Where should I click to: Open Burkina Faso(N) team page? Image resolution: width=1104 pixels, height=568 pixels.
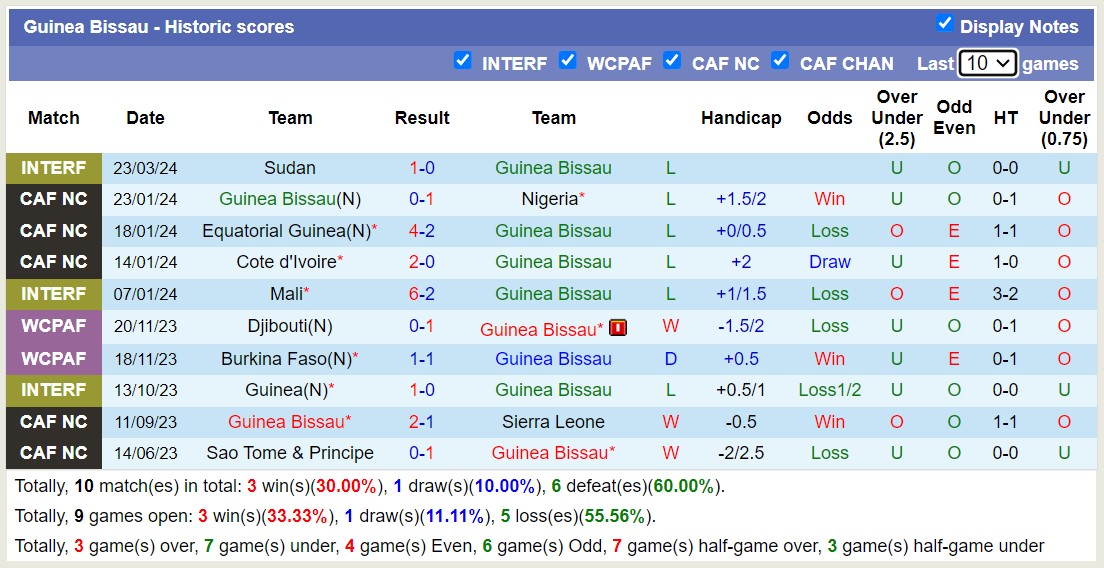[286, 358]
